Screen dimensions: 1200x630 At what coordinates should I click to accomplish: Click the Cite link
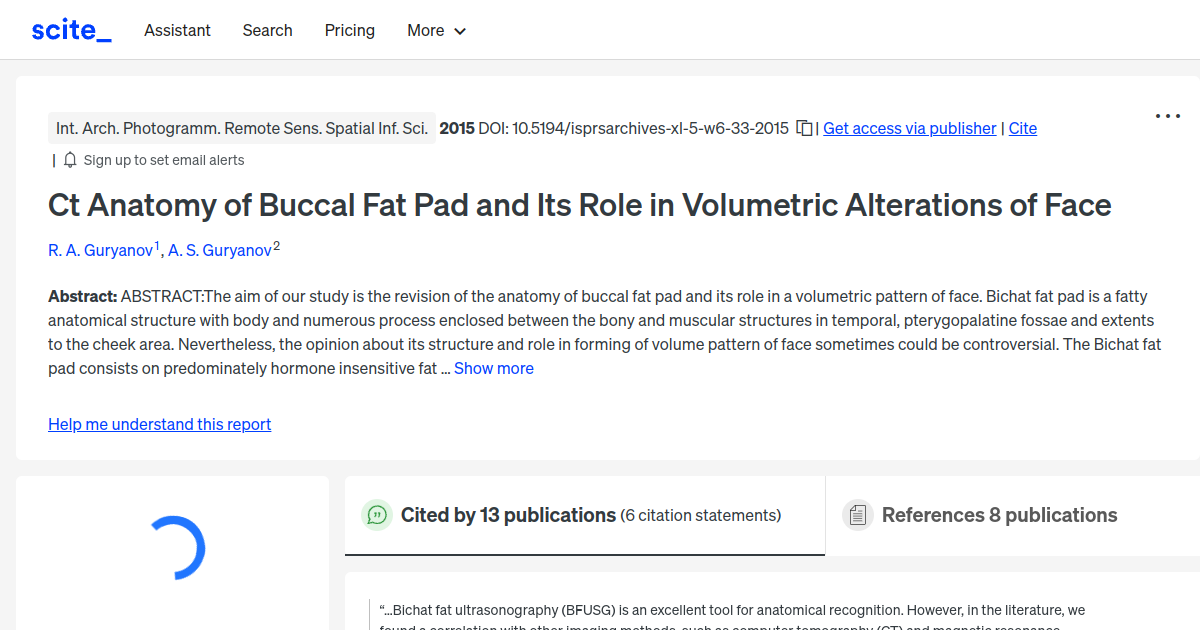point(1022,128)
